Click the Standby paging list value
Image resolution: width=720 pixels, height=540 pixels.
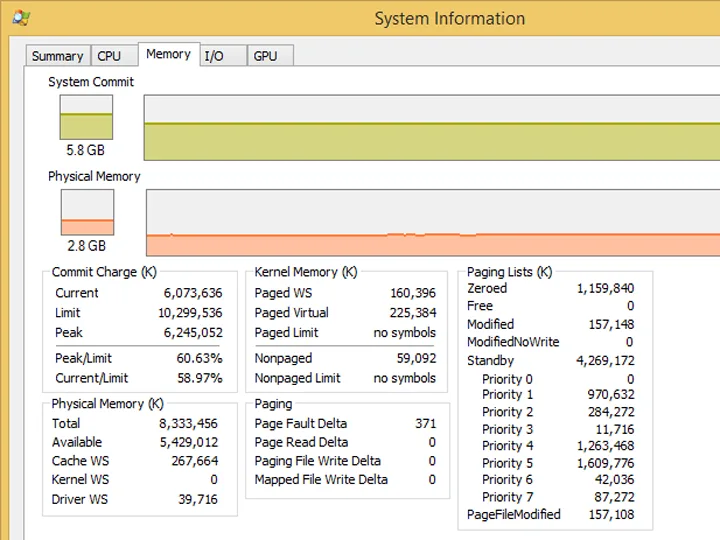[605, 360]
